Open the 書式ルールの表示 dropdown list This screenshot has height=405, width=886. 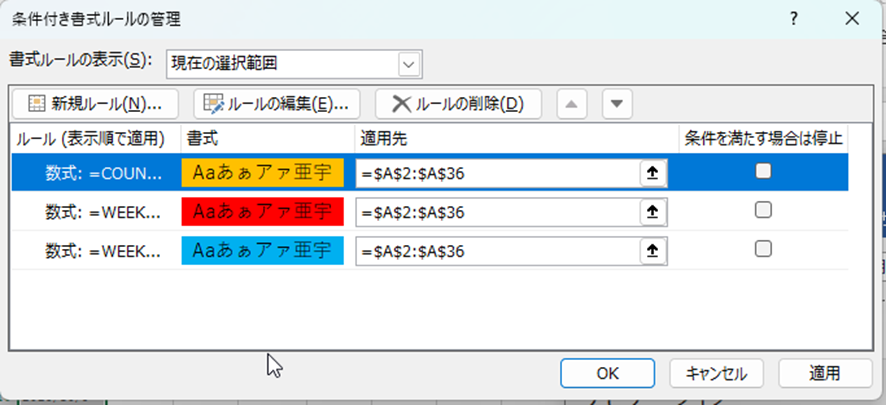click(408, 64)
